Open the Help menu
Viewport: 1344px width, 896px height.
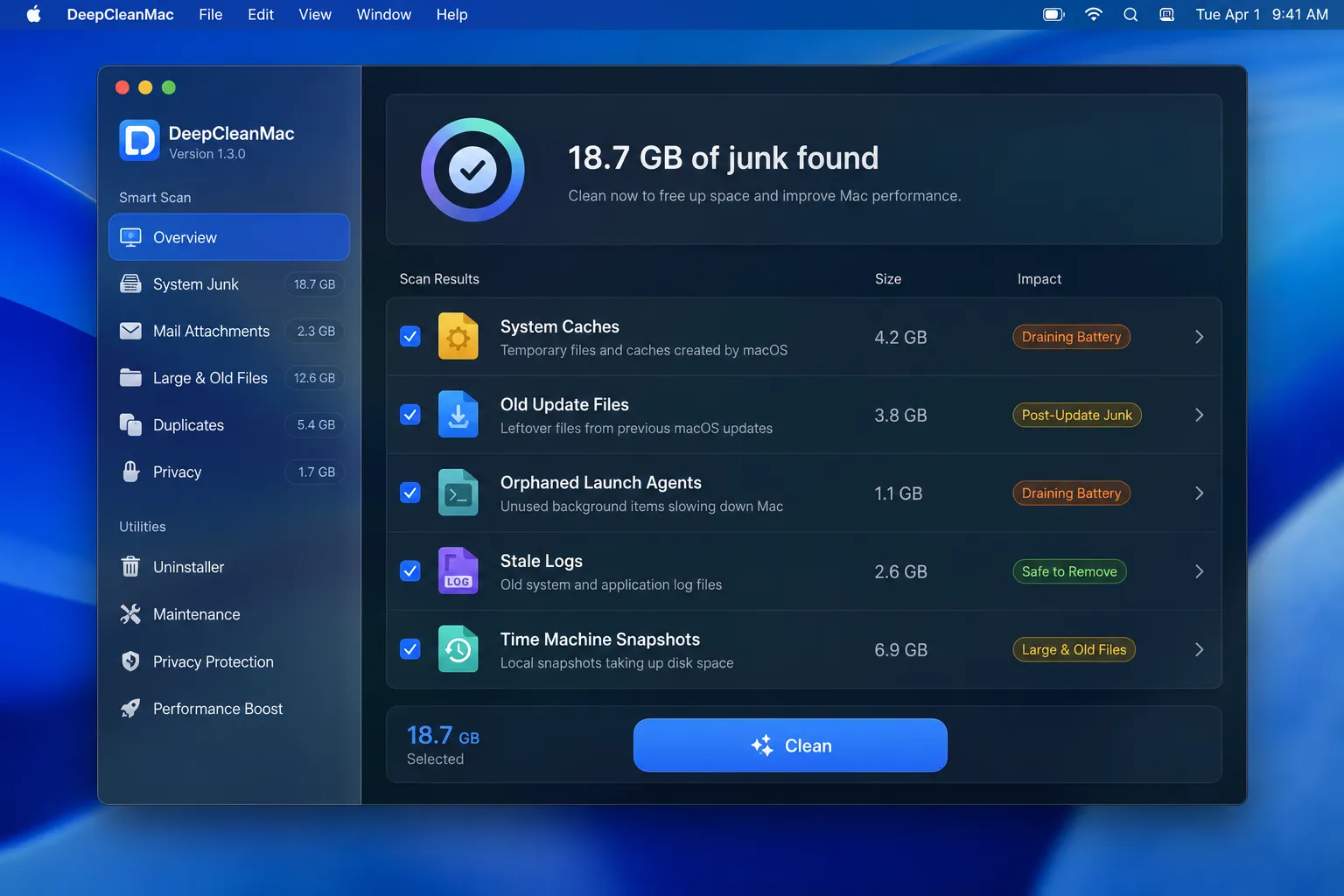[452, 15]
